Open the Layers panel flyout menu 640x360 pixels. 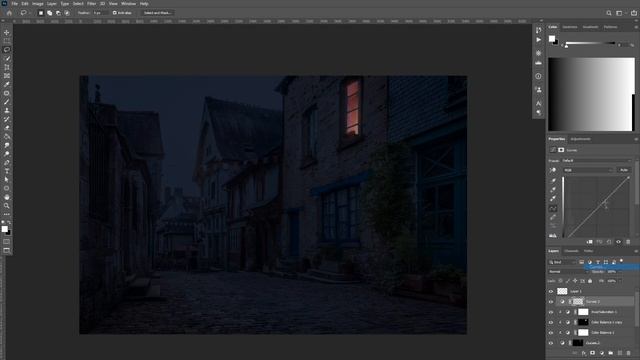tap(636, 251)
